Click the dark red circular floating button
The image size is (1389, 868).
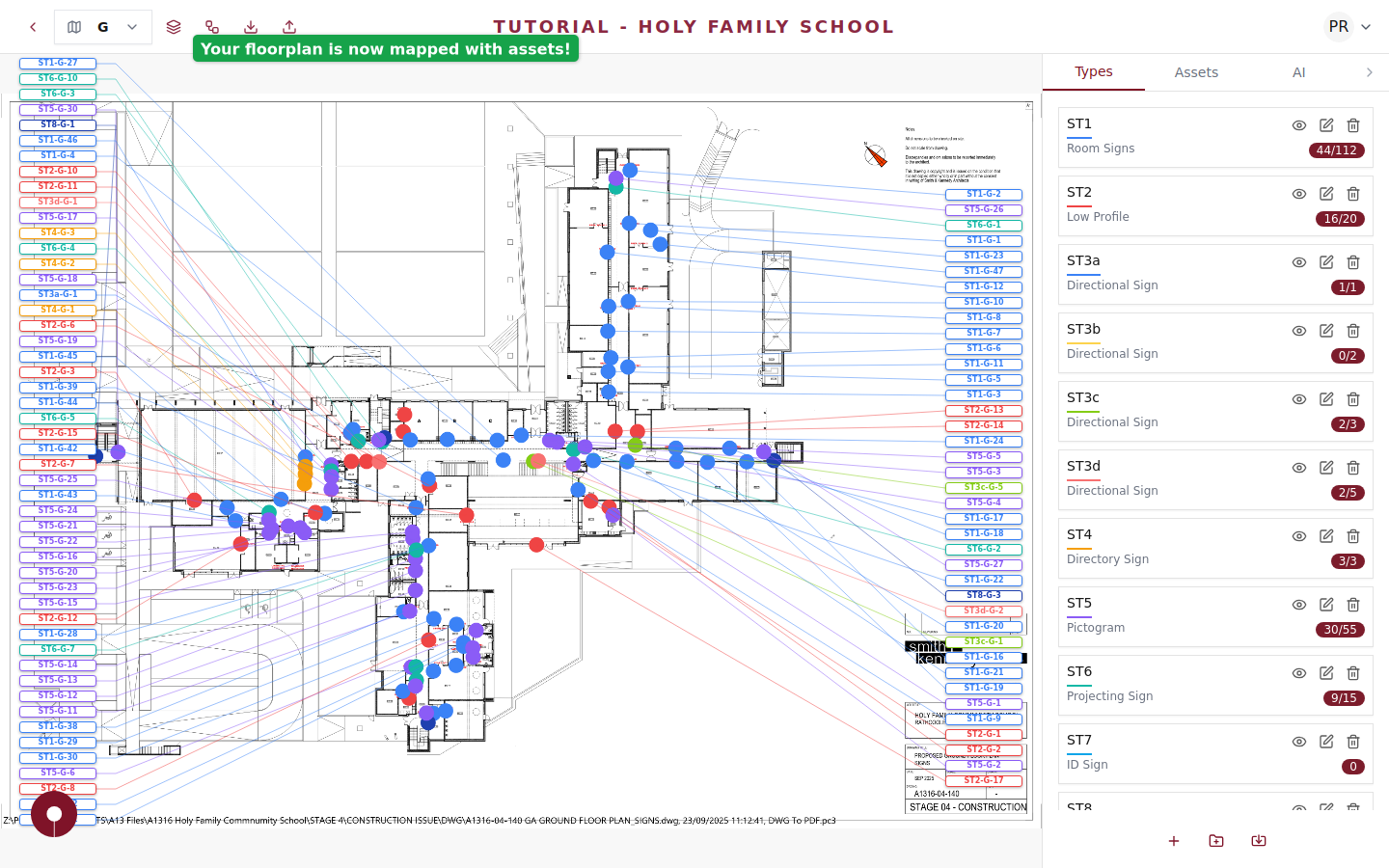click(54, 813)
